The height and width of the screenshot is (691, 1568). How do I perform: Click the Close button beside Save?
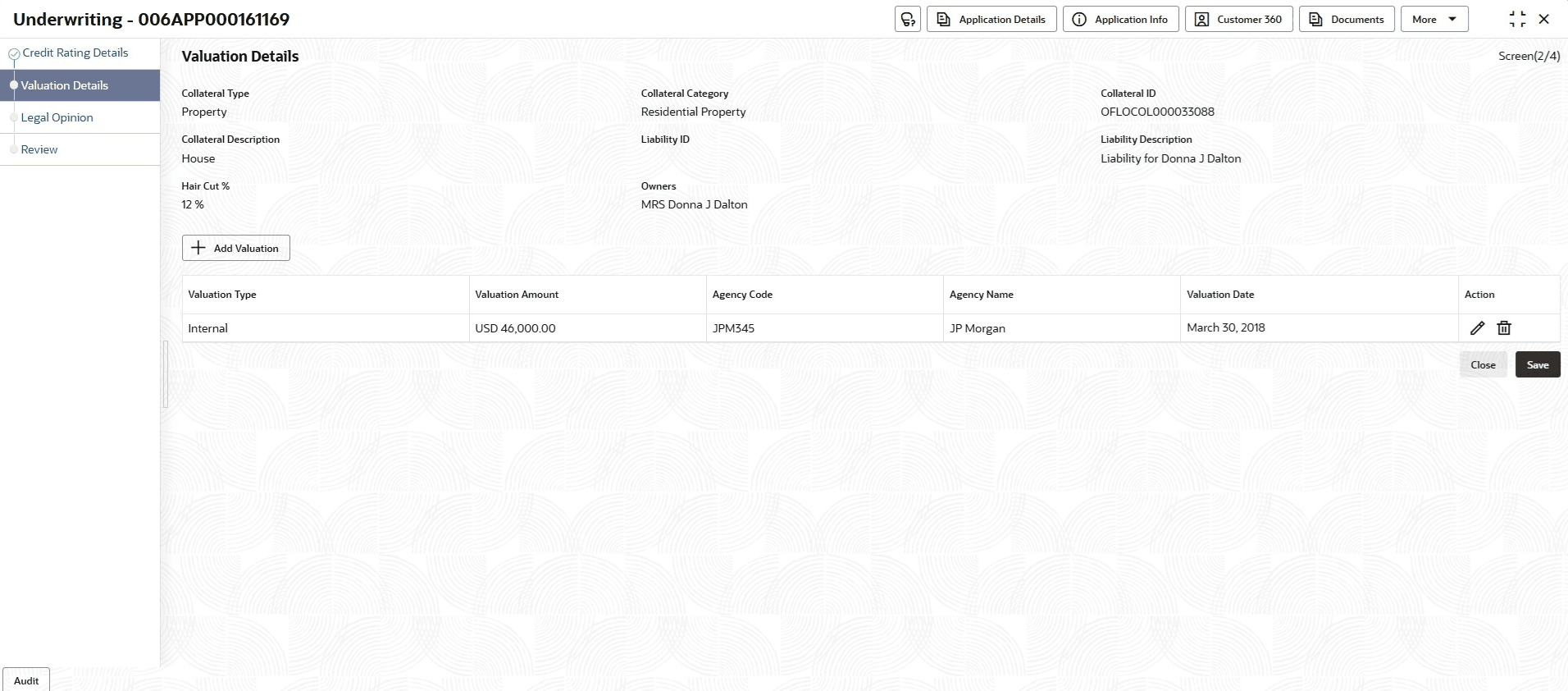[1483, 364]
